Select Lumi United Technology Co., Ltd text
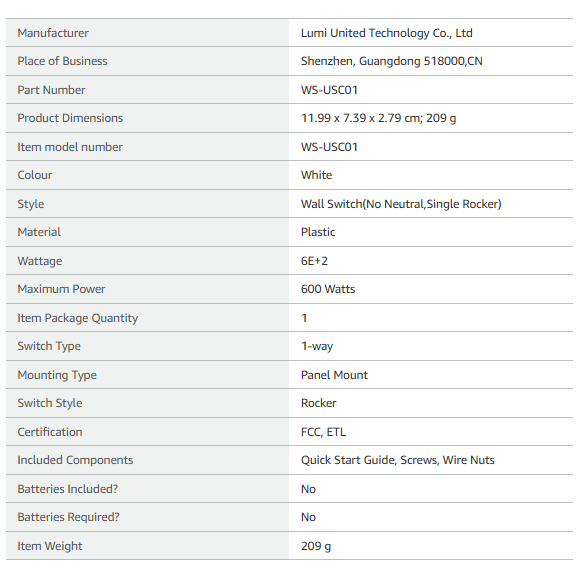 [386, 33]
